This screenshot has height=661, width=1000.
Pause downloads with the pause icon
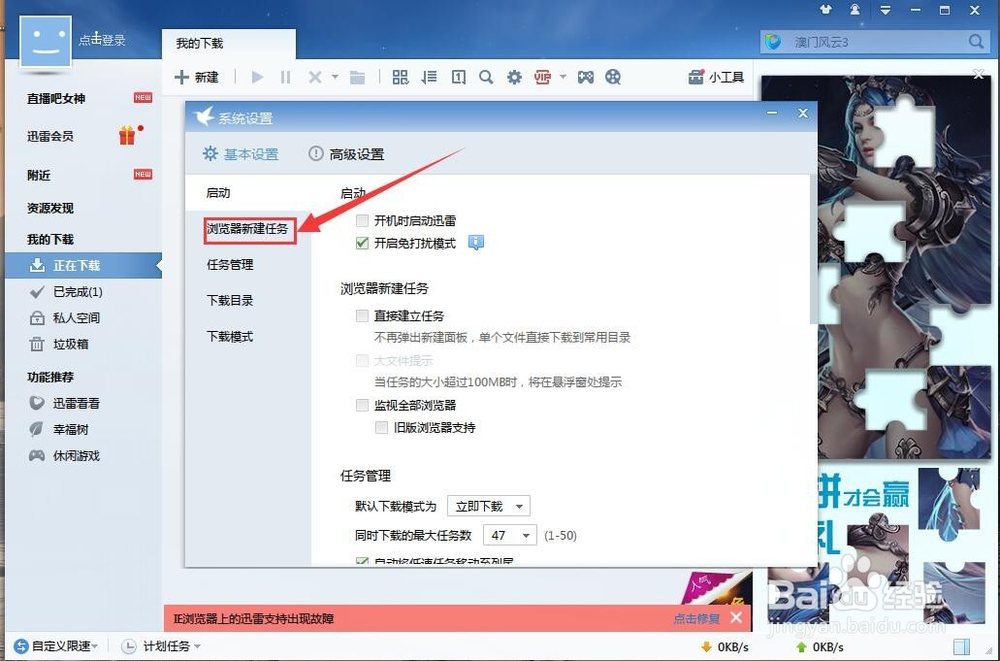point(285,77)
